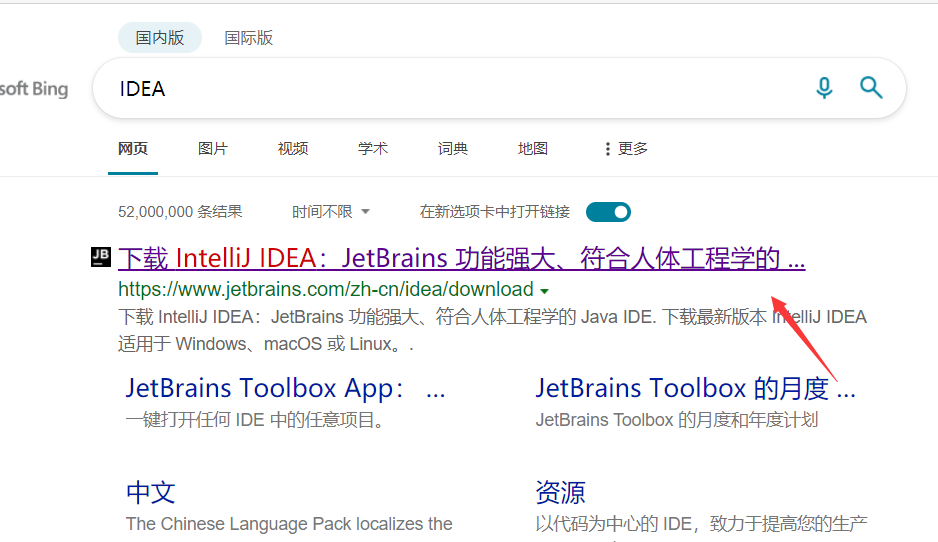Click the Microsoft Bing logo
This screenshot has height=542, width=938.
pyautogui.click(x=34, y=89)
